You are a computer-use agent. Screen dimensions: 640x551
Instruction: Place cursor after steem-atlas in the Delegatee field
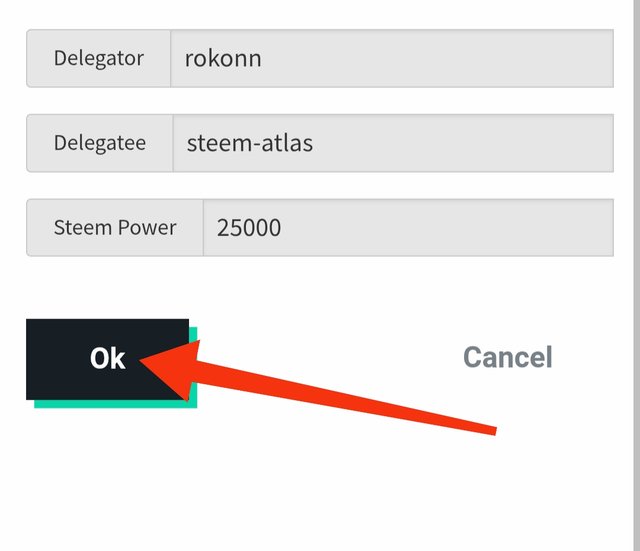tap(316, 143)
